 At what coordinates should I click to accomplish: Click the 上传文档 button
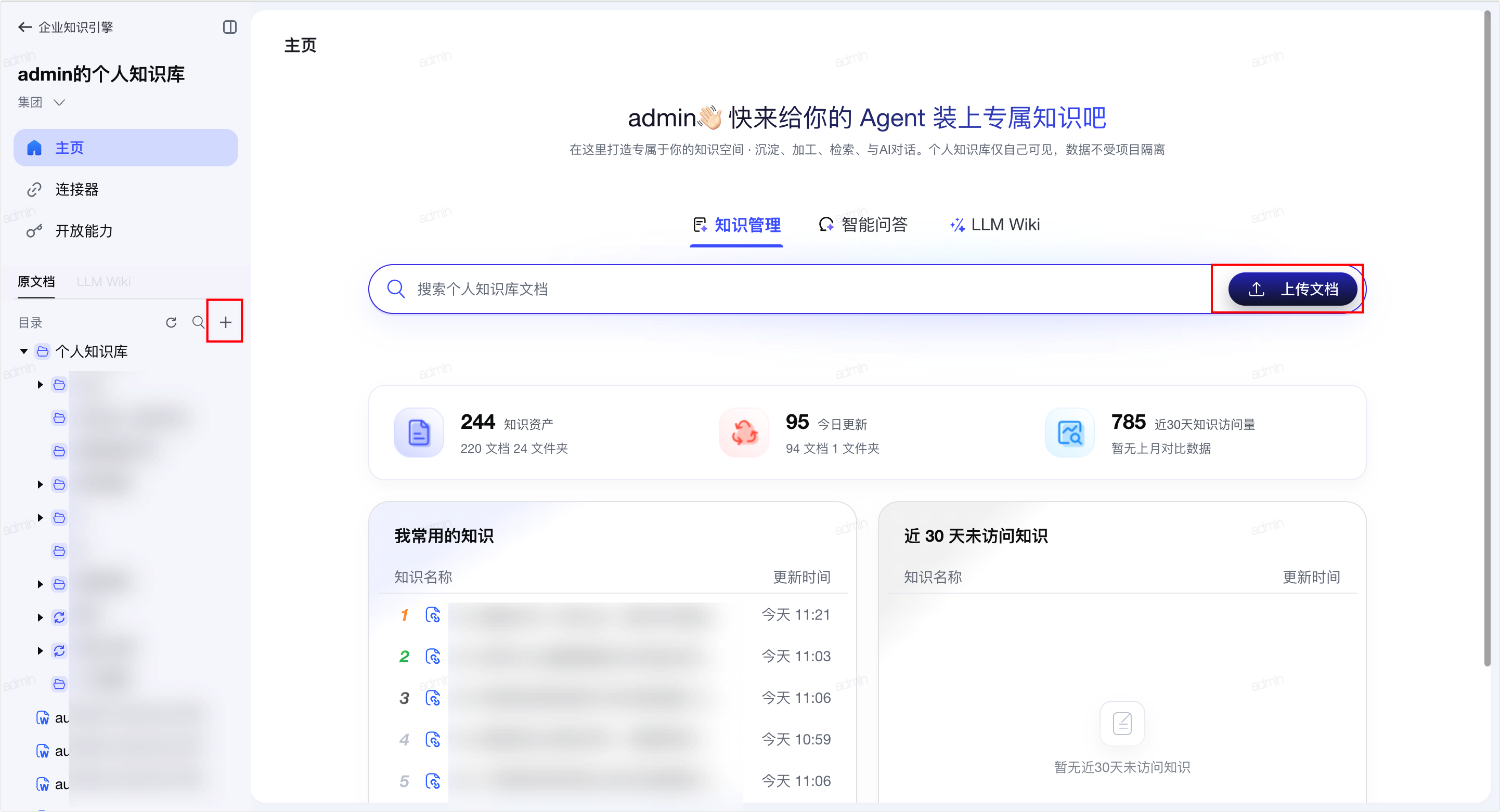tap(1292, 289)
